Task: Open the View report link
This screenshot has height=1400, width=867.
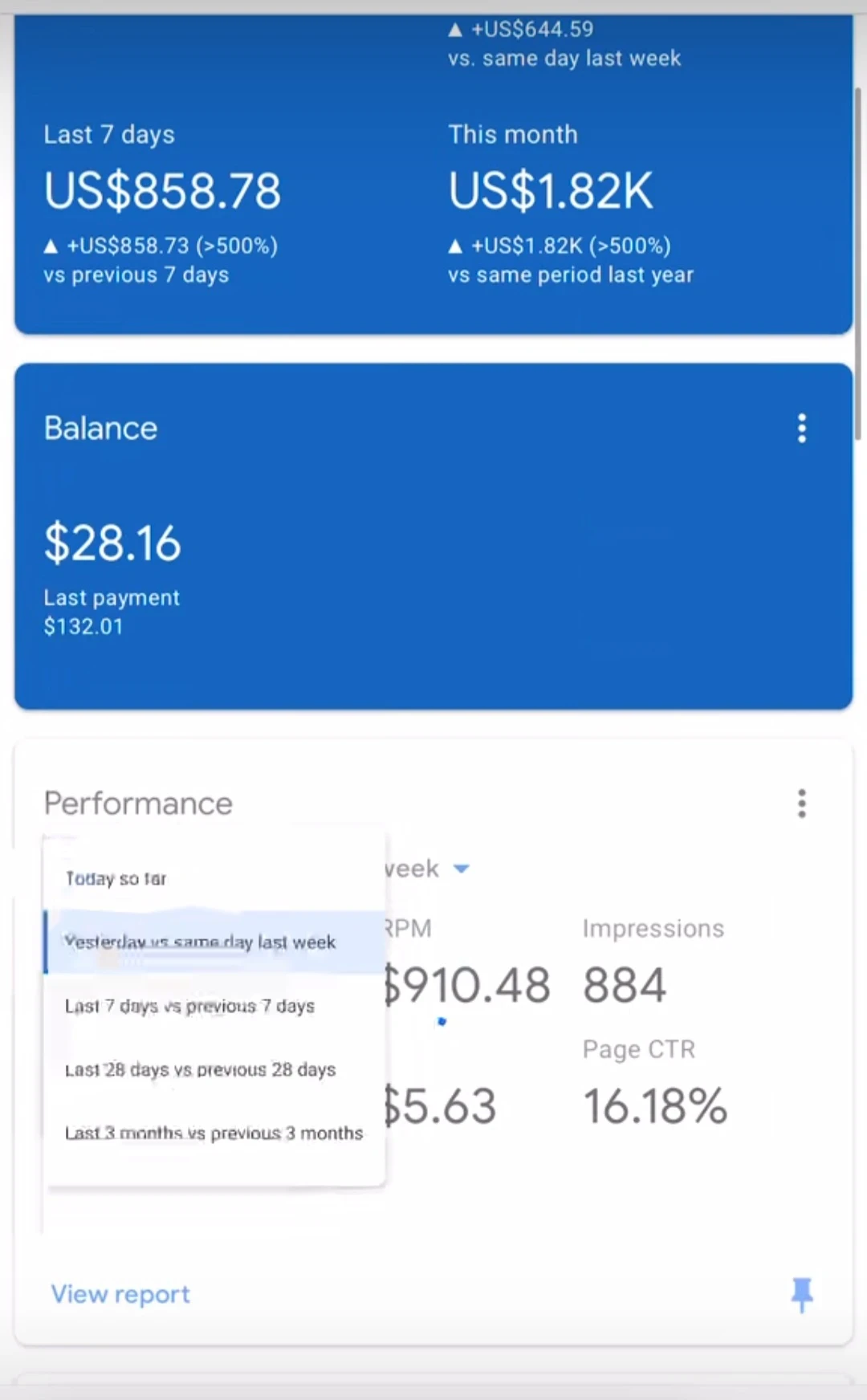Action: (120, 1294)
